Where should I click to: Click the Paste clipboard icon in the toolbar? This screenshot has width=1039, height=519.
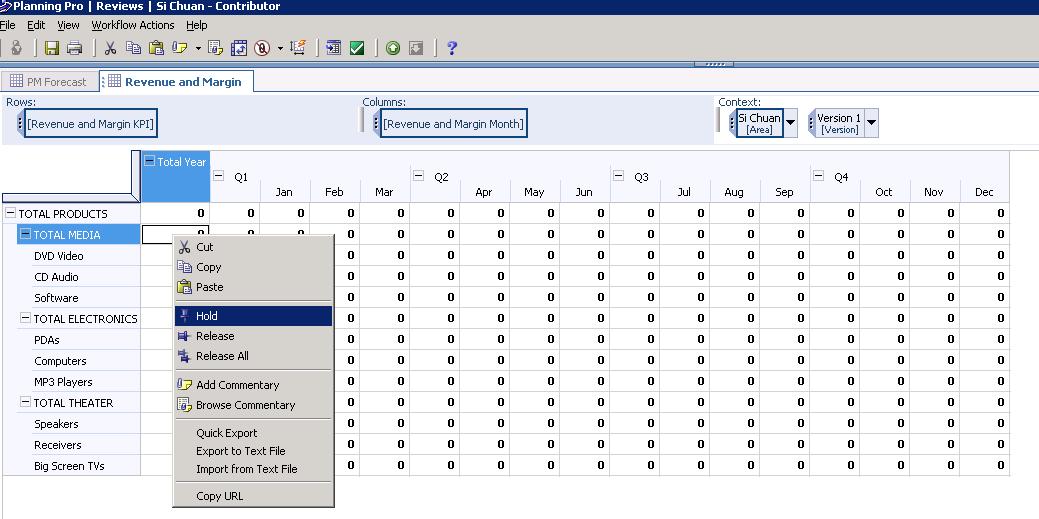pos(156,48)
